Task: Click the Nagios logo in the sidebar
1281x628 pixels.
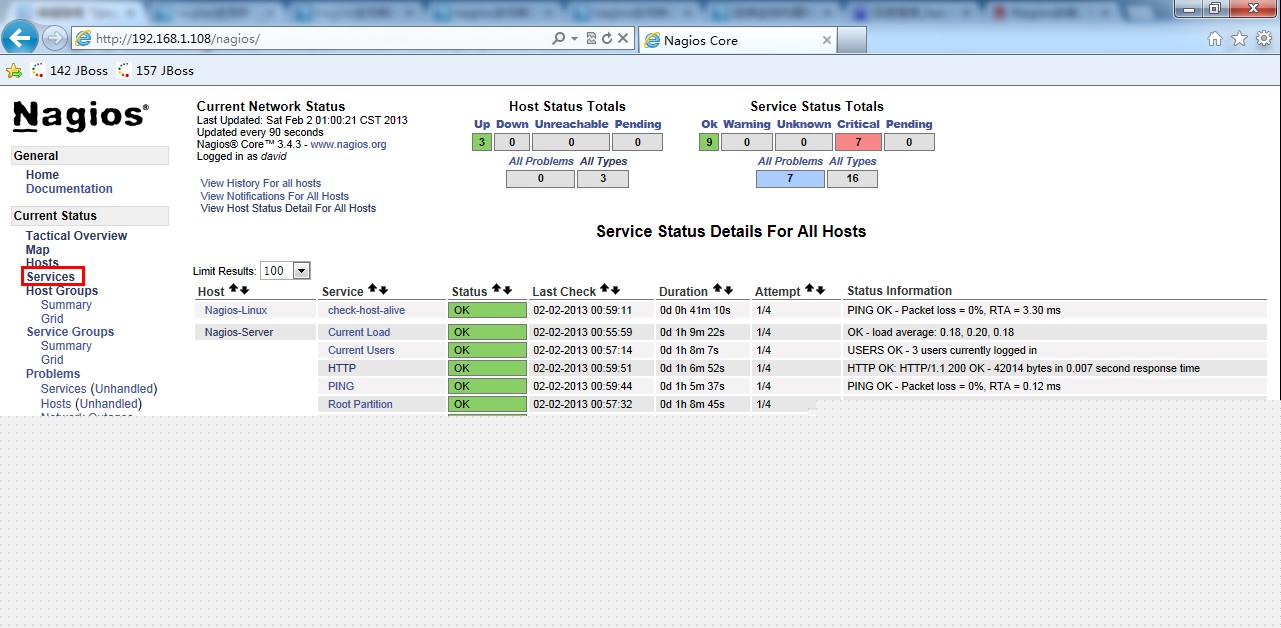Action: click(x=81, y=116)
